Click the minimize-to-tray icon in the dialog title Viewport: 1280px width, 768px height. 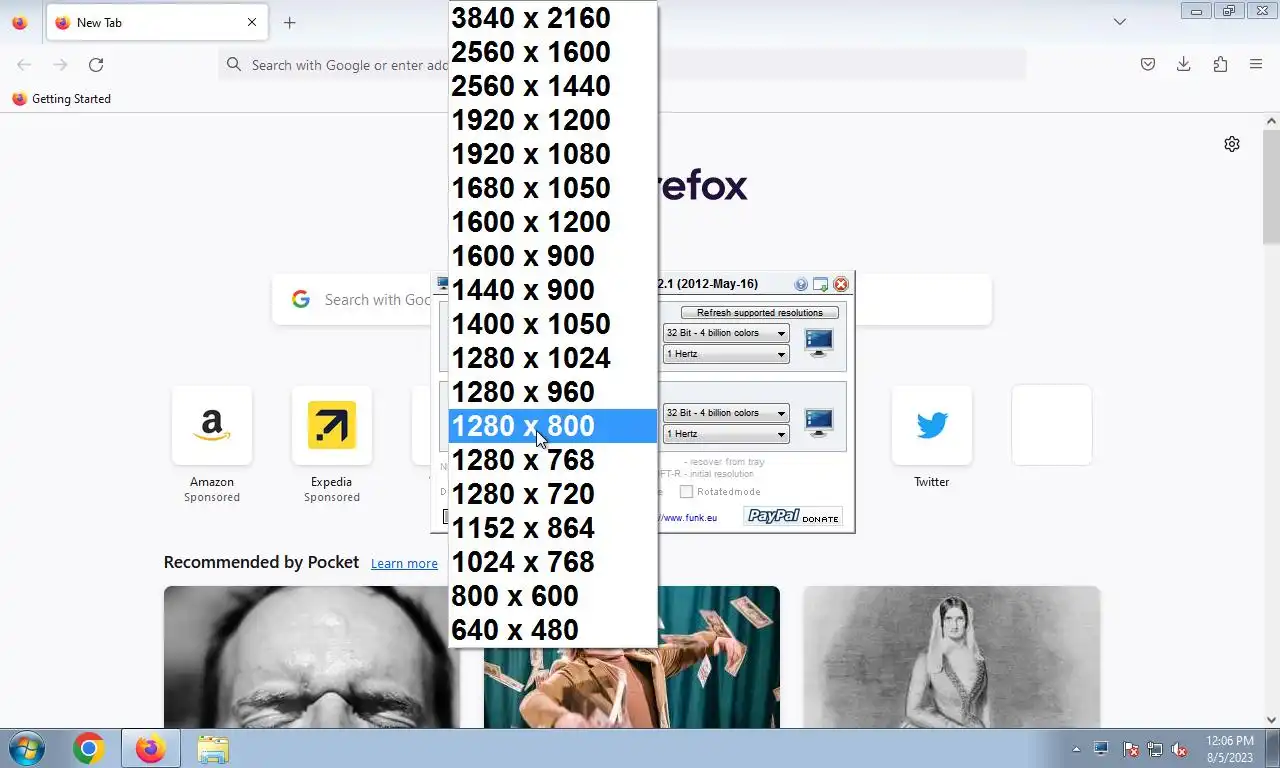[820, 284]
